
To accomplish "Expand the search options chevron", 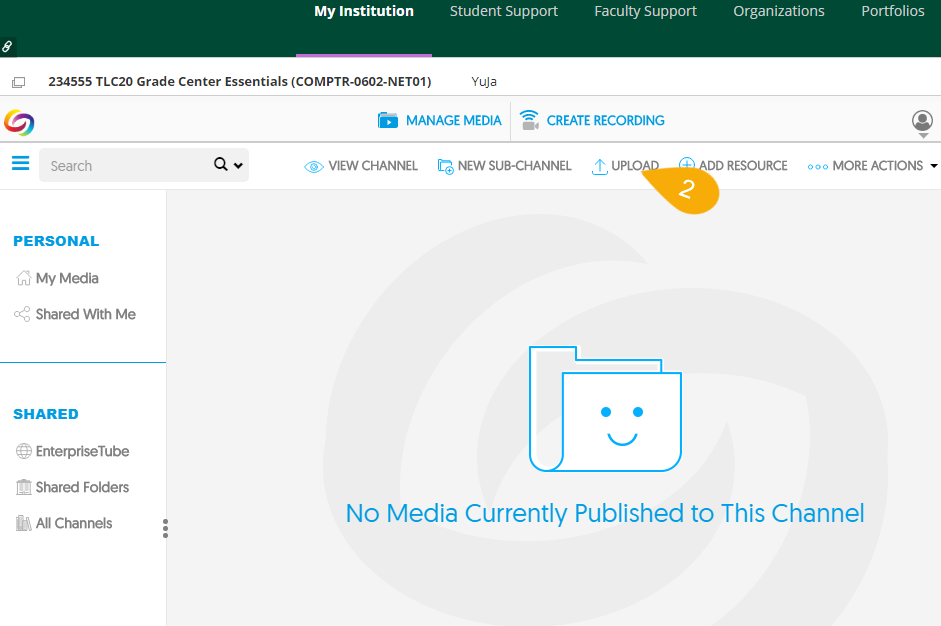I will 238,166.
